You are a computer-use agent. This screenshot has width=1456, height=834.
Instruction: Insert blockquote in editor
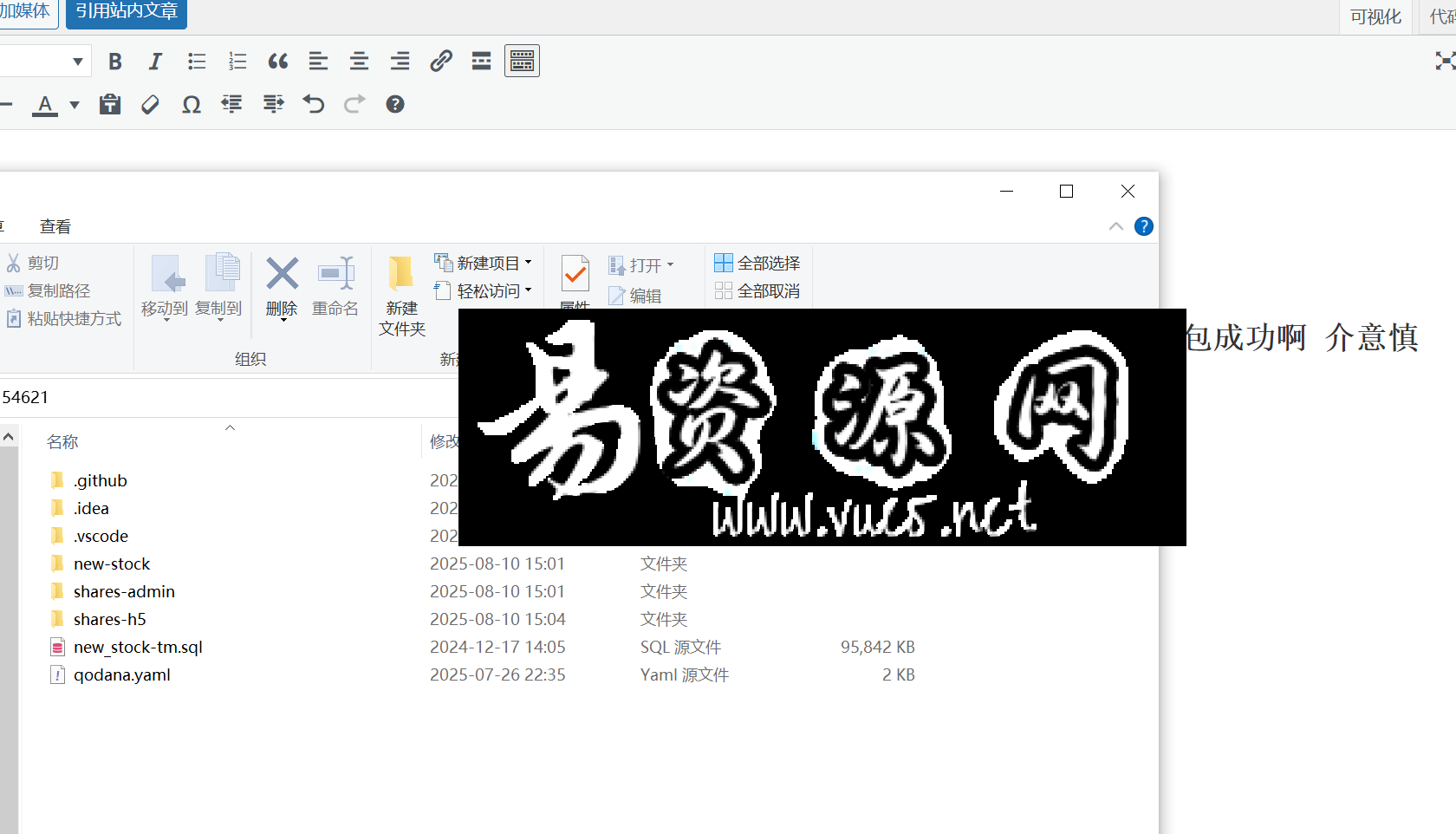coord(278,62)
